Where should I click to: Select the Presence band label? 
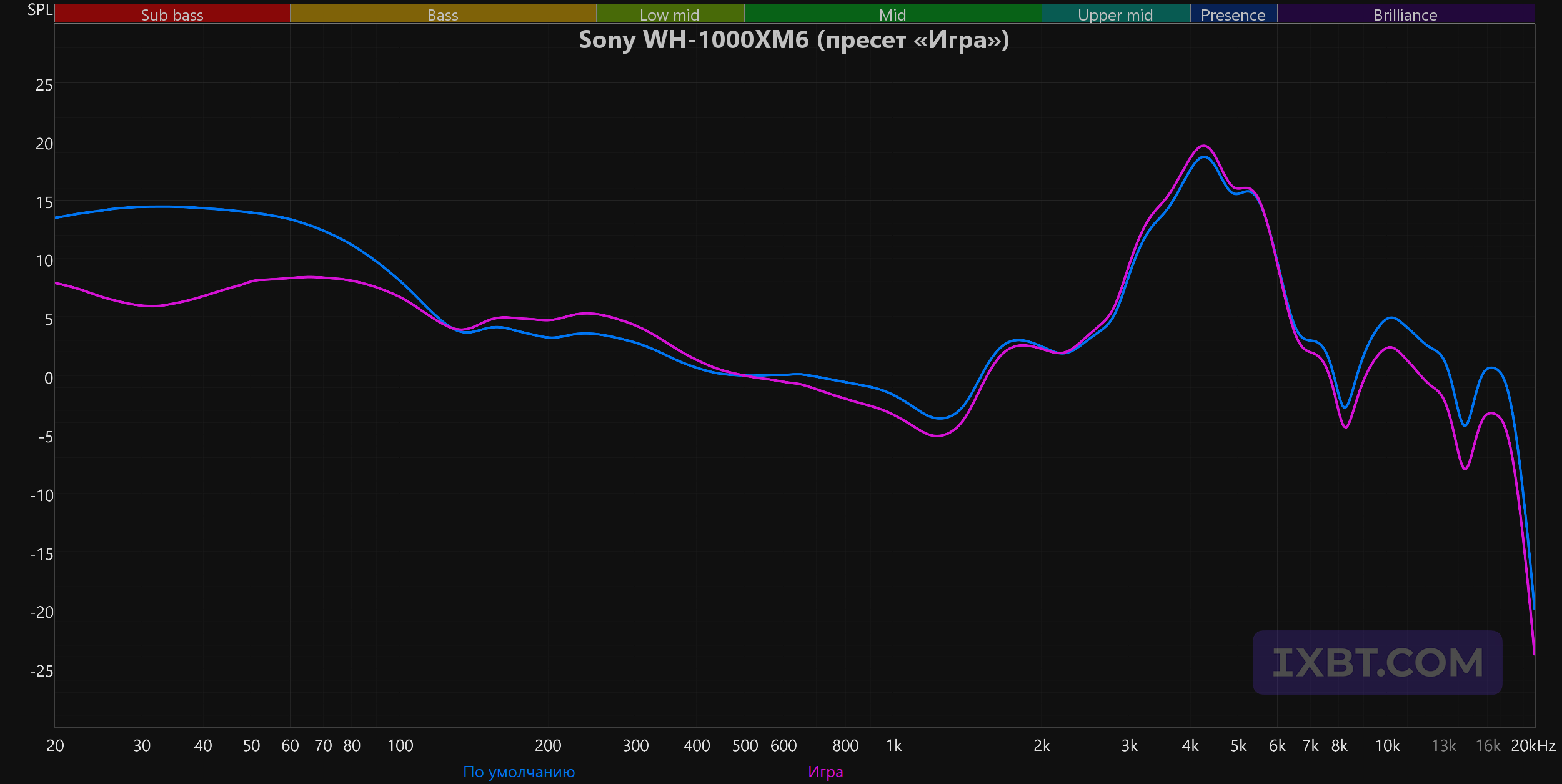click(1233, 15)
